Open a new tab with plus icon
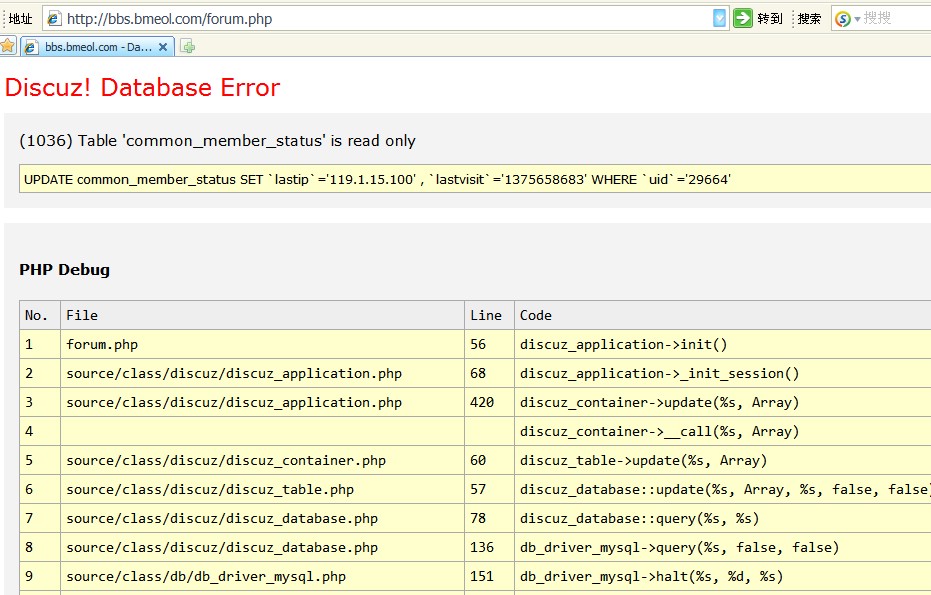This screenshot has height=595, width=931. click(188, 46)
